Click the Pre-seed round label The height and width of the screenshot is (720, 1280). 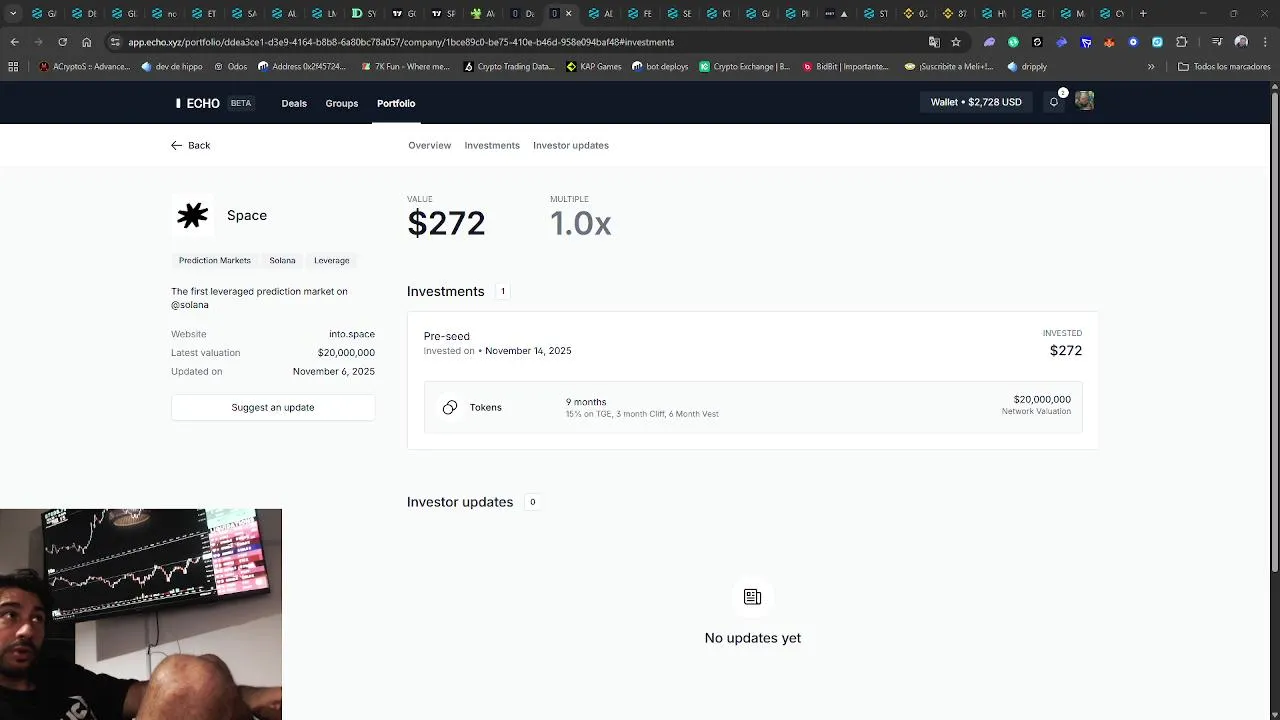click(447, 336)
